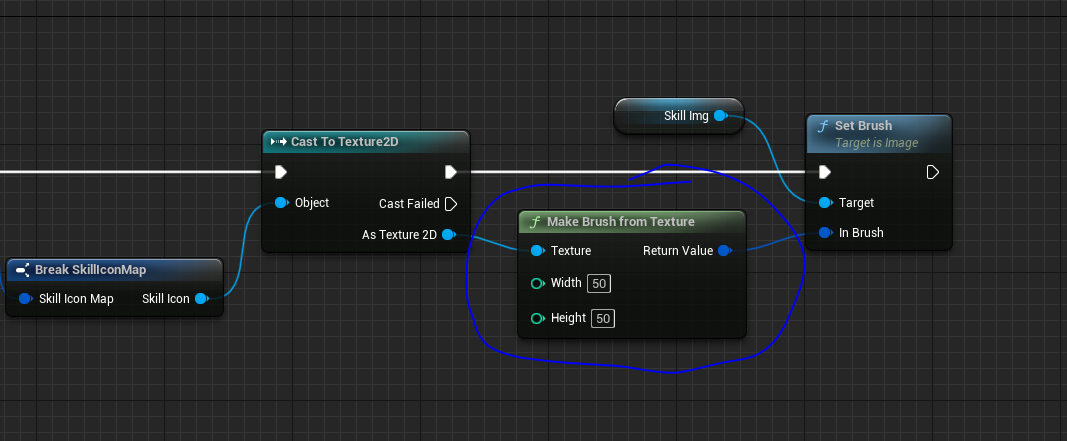Click the In Brush input pin

[x=825, y=233]
